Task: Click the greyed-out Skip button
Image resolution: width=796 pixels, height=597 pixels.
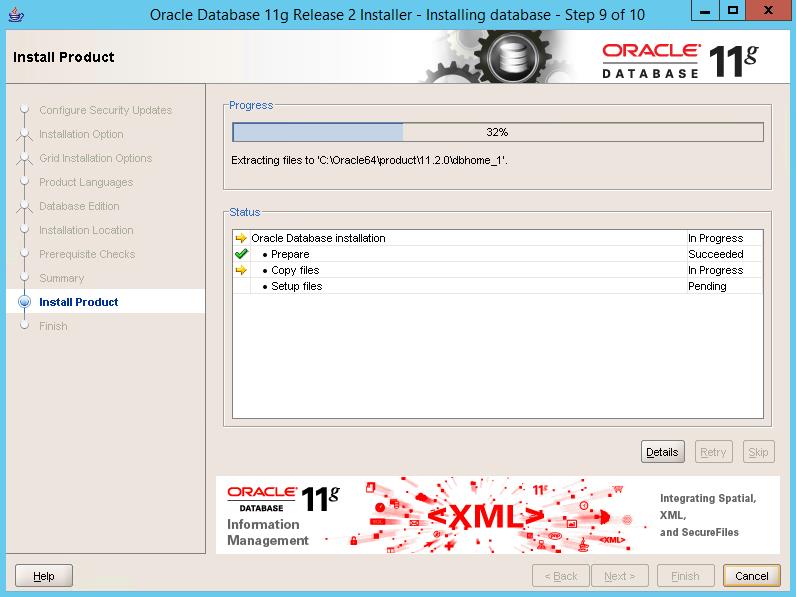Action: pyautogui.click(x=758, y=452)
